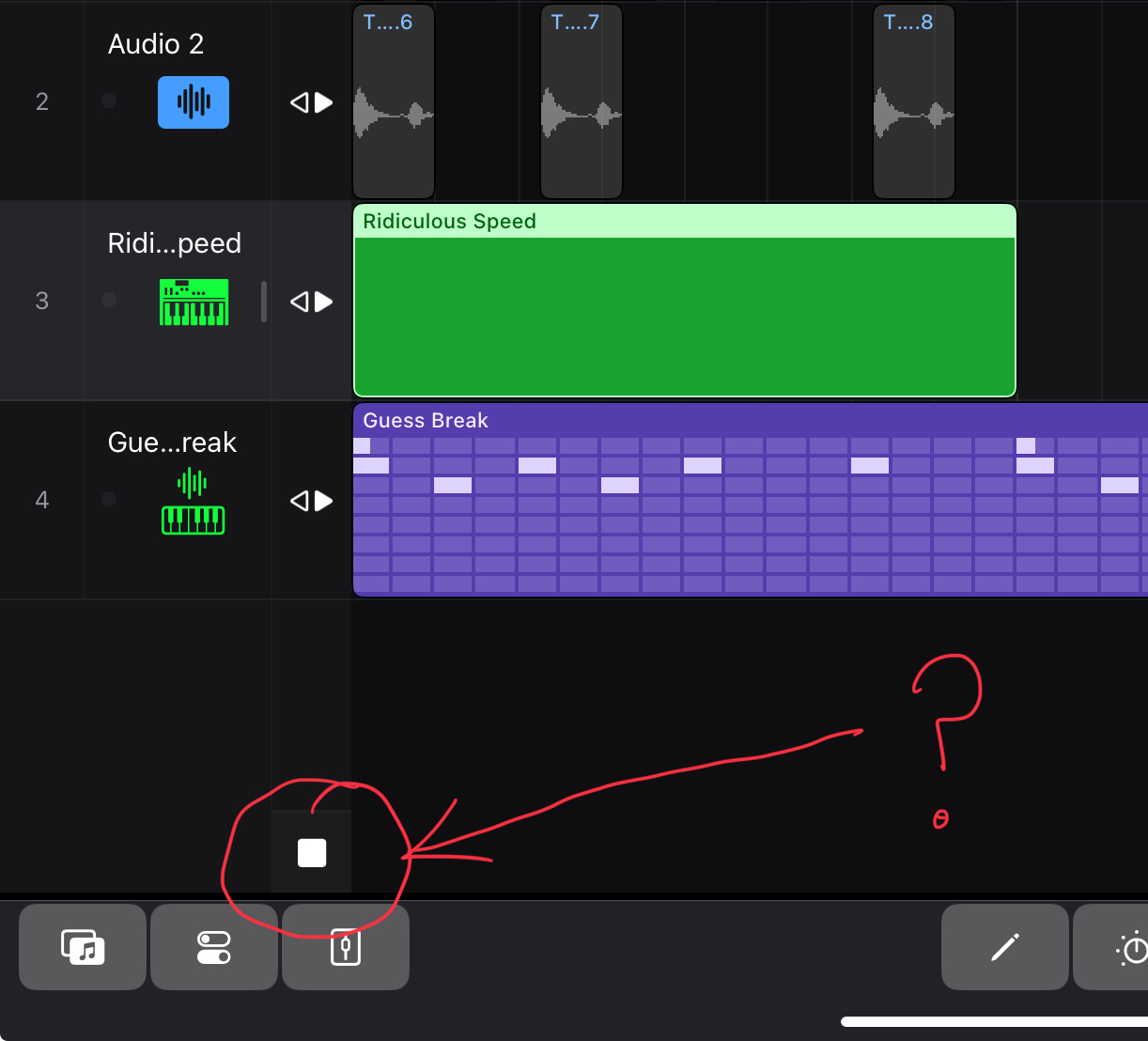The height and width of the screenshot is (1041, 1148).
Task: Select the T....7 audio region
Action: [582, 101]
